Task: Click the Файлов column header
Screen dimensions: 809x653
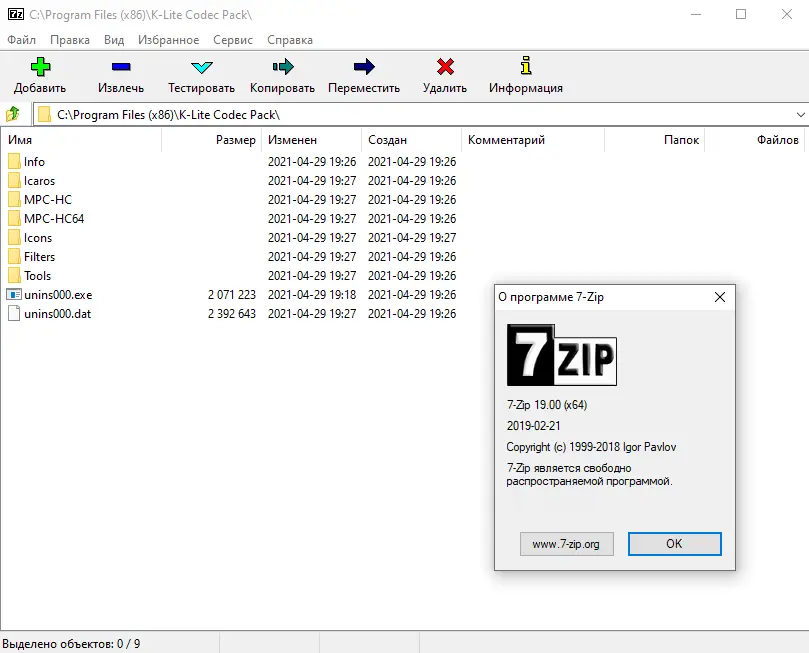Action: 755,140
